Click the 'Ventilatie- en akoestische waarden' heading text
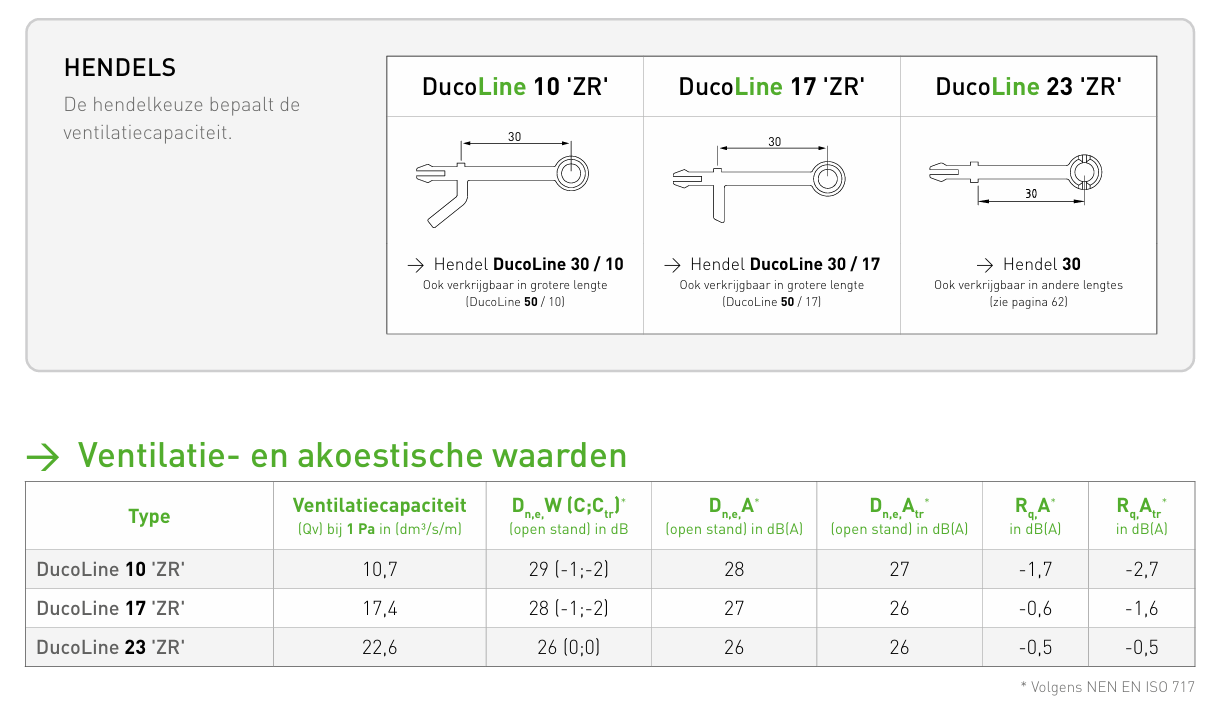1212x703 pixels. (352, 456)
